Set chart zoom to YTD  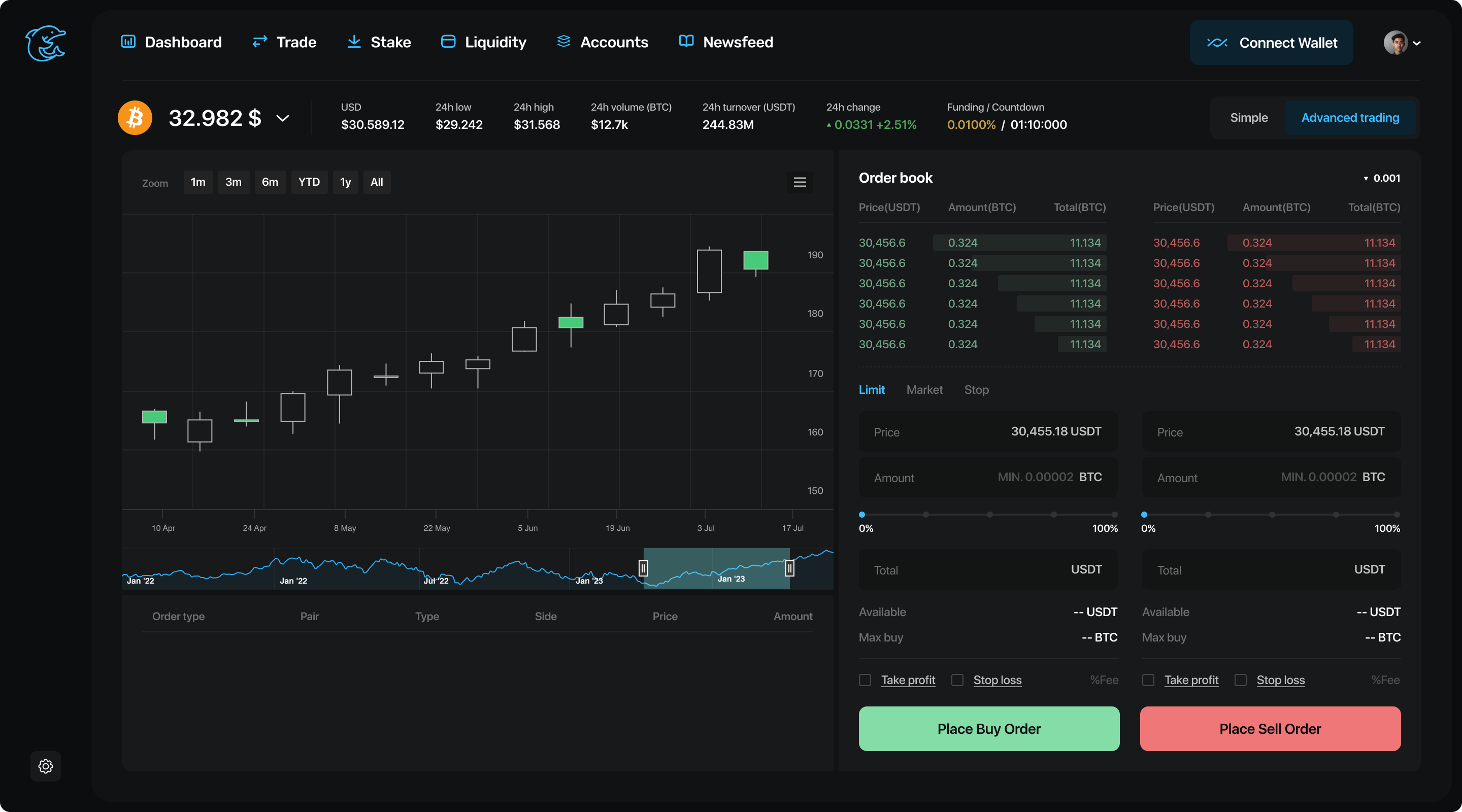point(309,182)
